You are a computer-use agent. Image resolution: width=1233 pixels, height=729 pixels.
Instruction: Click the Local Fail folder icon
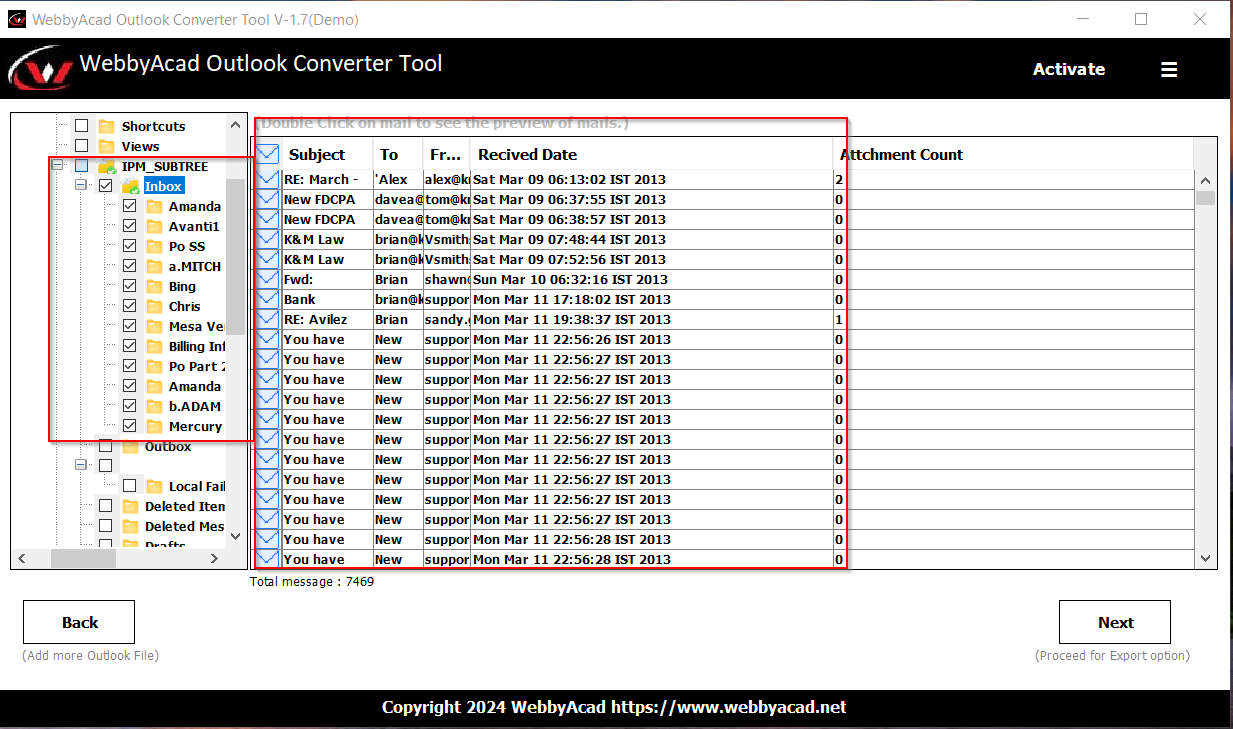[x=154, y=486]
